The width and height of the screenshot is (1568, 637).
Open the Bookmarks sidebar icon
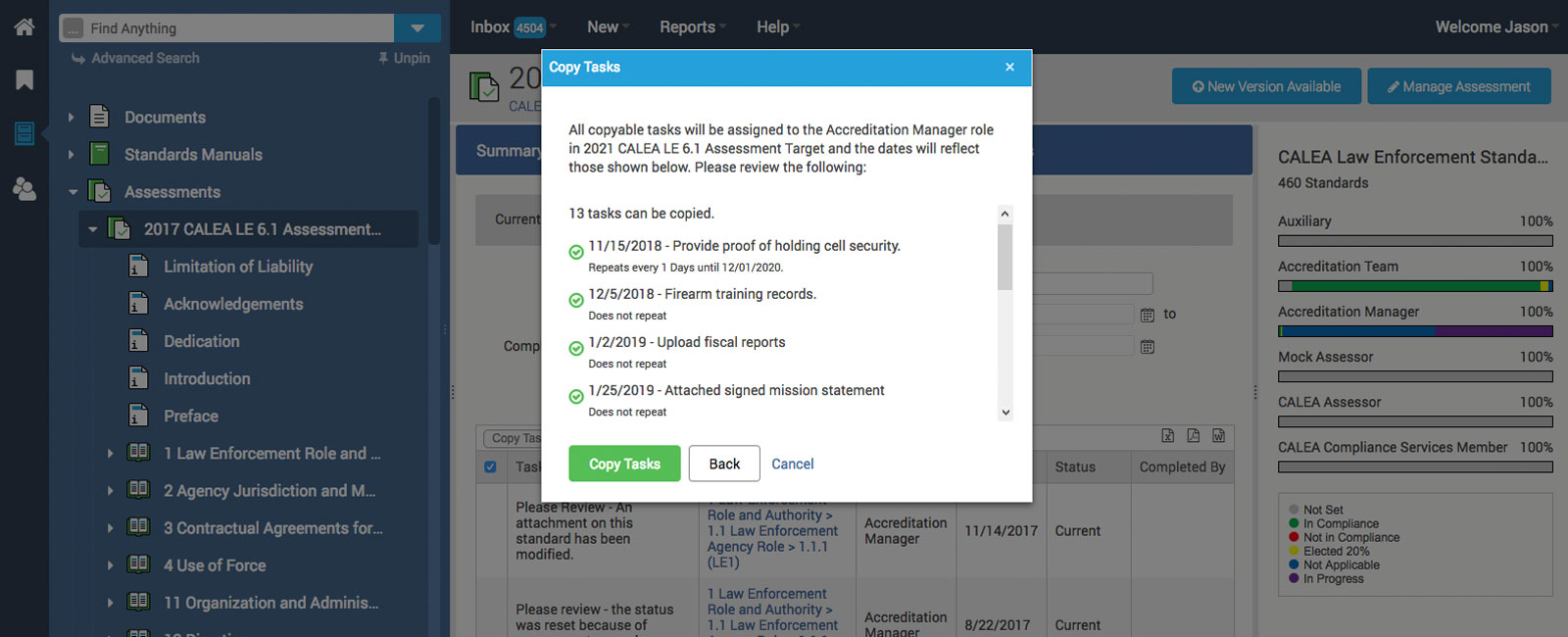[x=24, y=80]
